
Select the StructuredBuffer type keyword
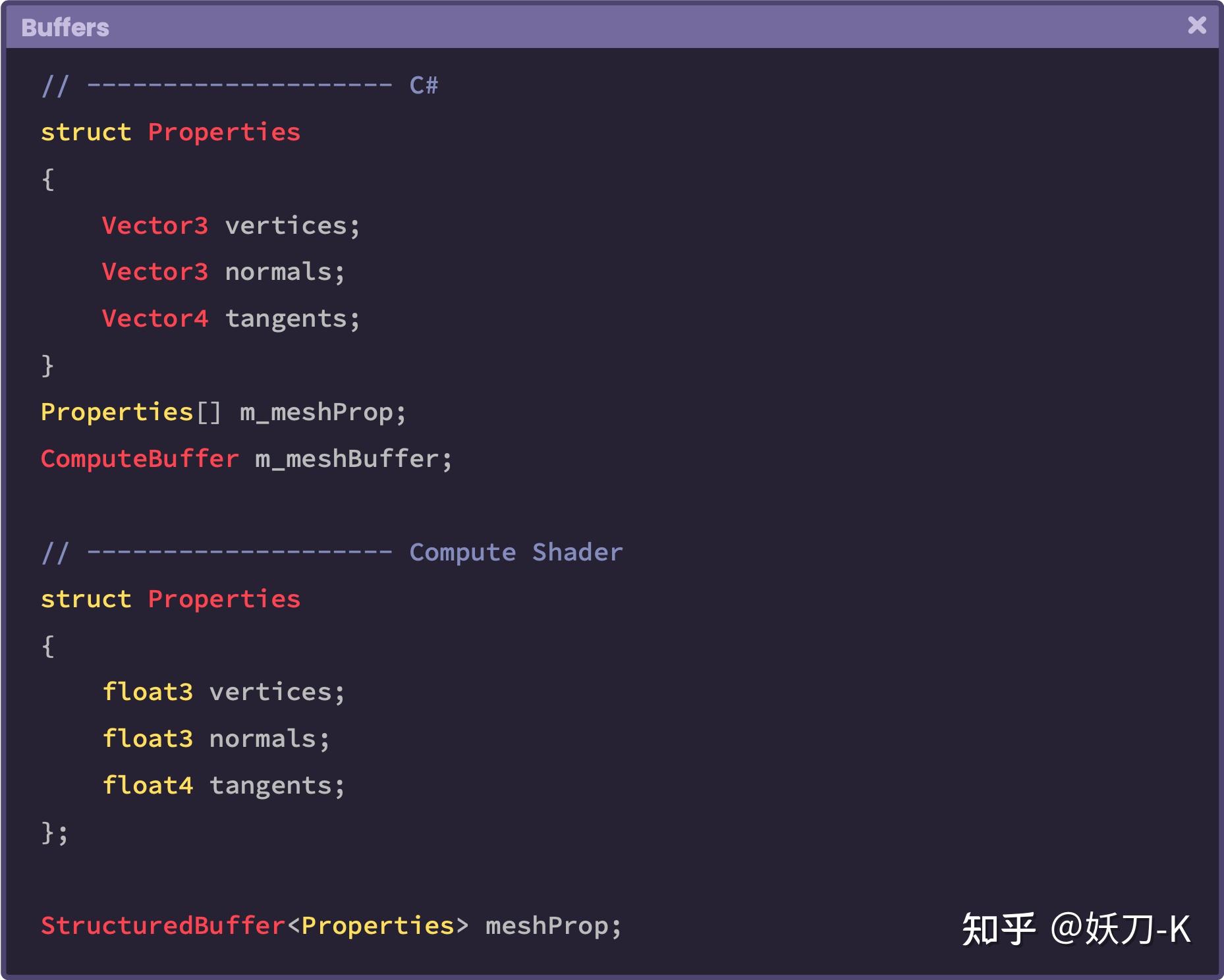(x=163, y=926)
